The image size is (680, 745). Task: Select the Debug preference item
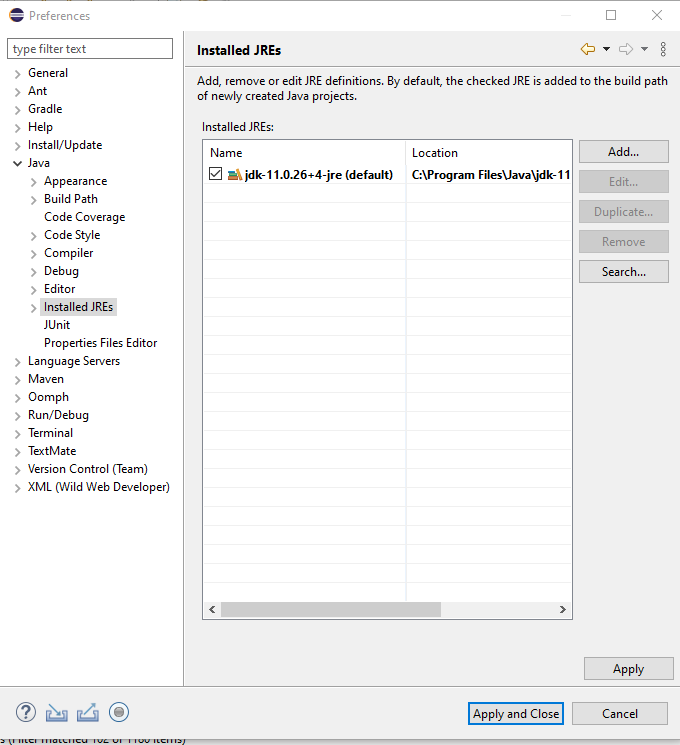[61, 271]
